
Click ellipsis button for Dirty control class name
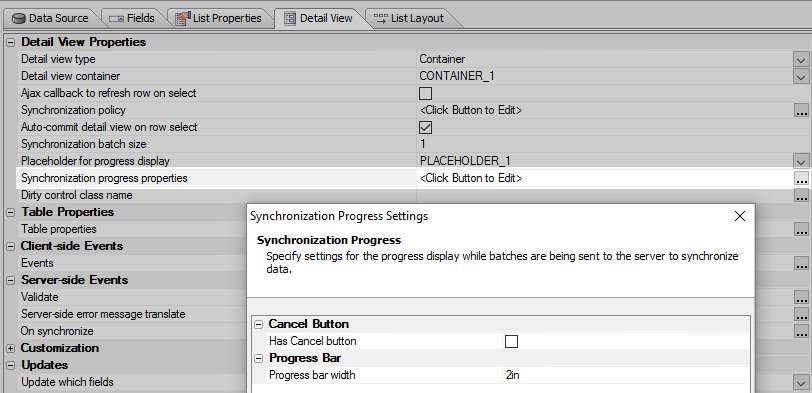tap(801, 196)
